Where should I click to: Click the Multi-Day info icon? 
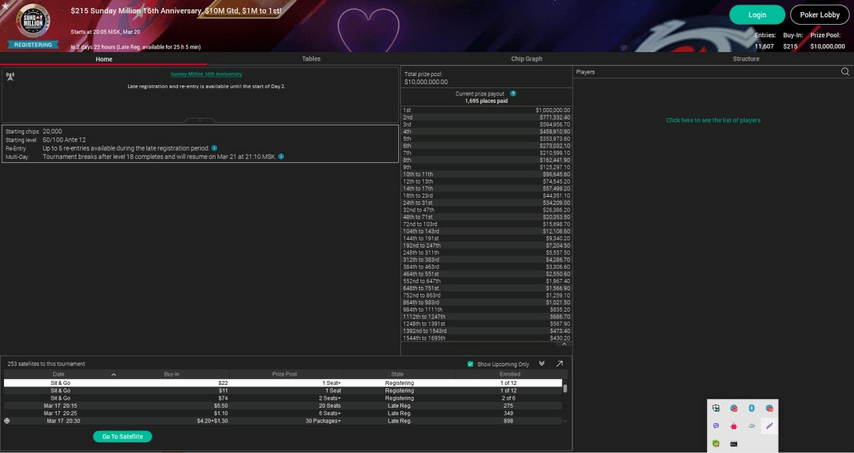tap(281, 157)
